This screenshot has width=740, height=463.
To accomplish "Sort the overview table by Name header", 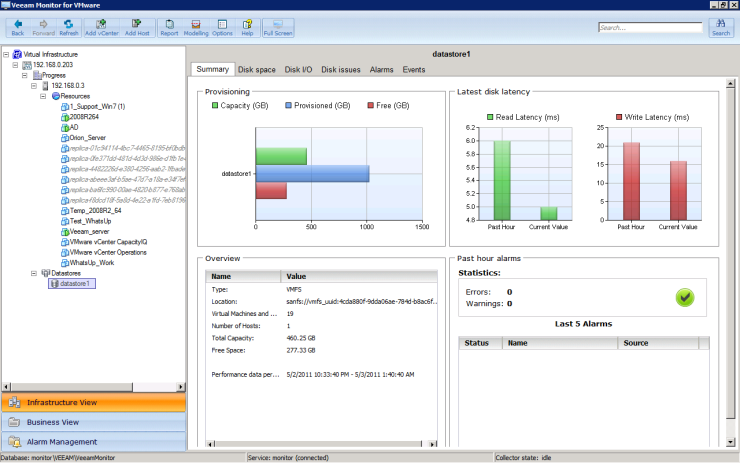I will pyautogui.click(x=243, y=276).
